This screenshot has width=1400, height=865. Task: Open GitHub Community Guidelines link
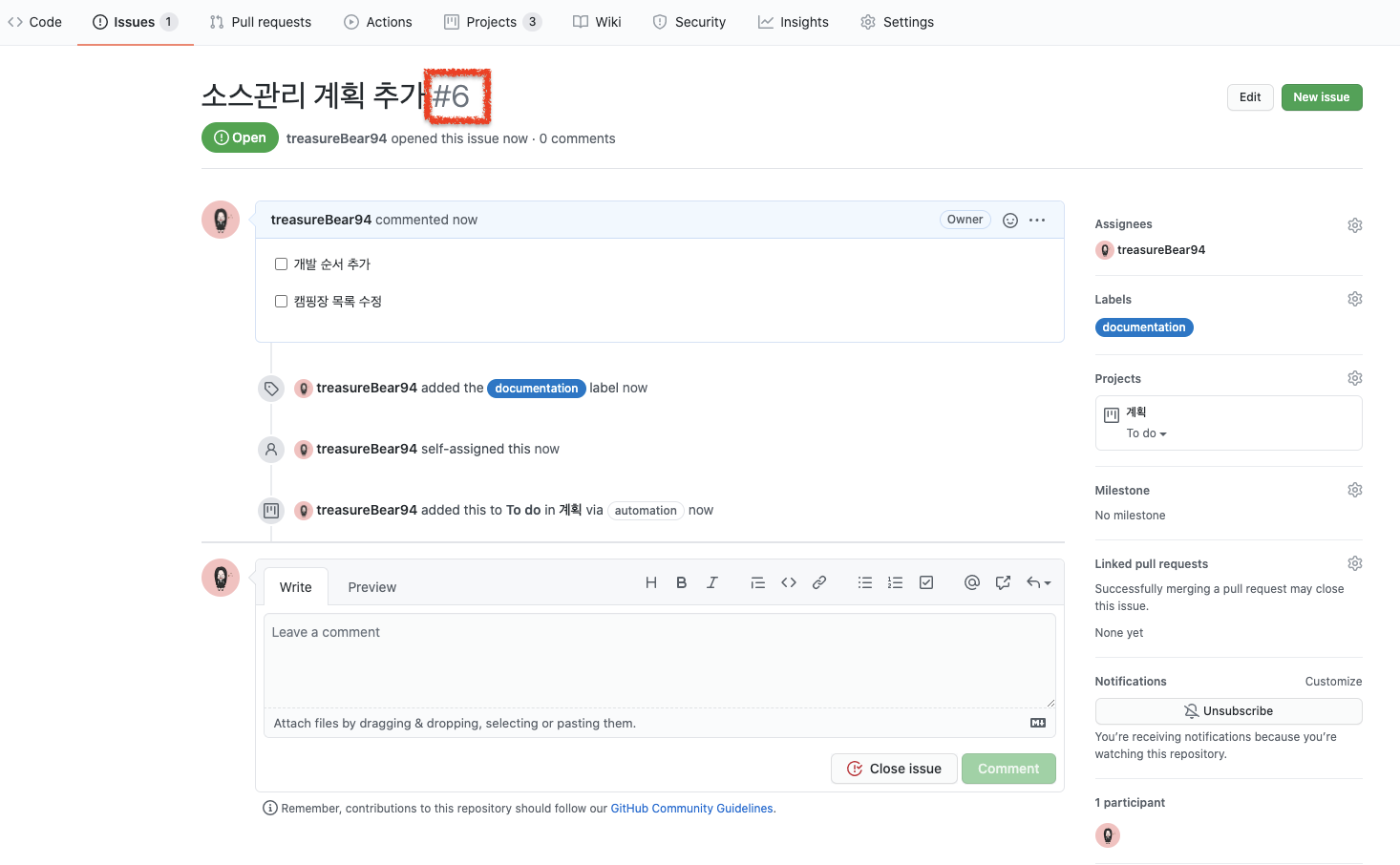pos(692,809)
